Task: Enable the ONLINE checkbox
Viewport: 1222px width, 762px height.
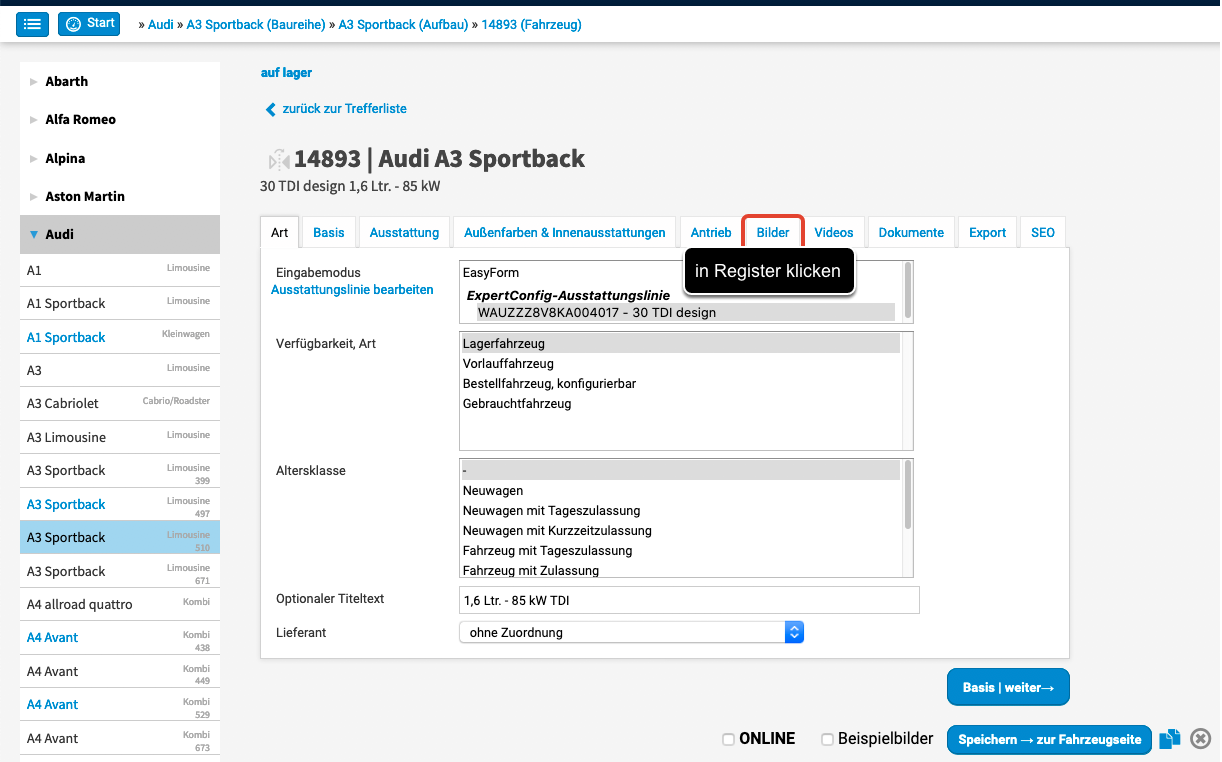Action: (728, 739)
